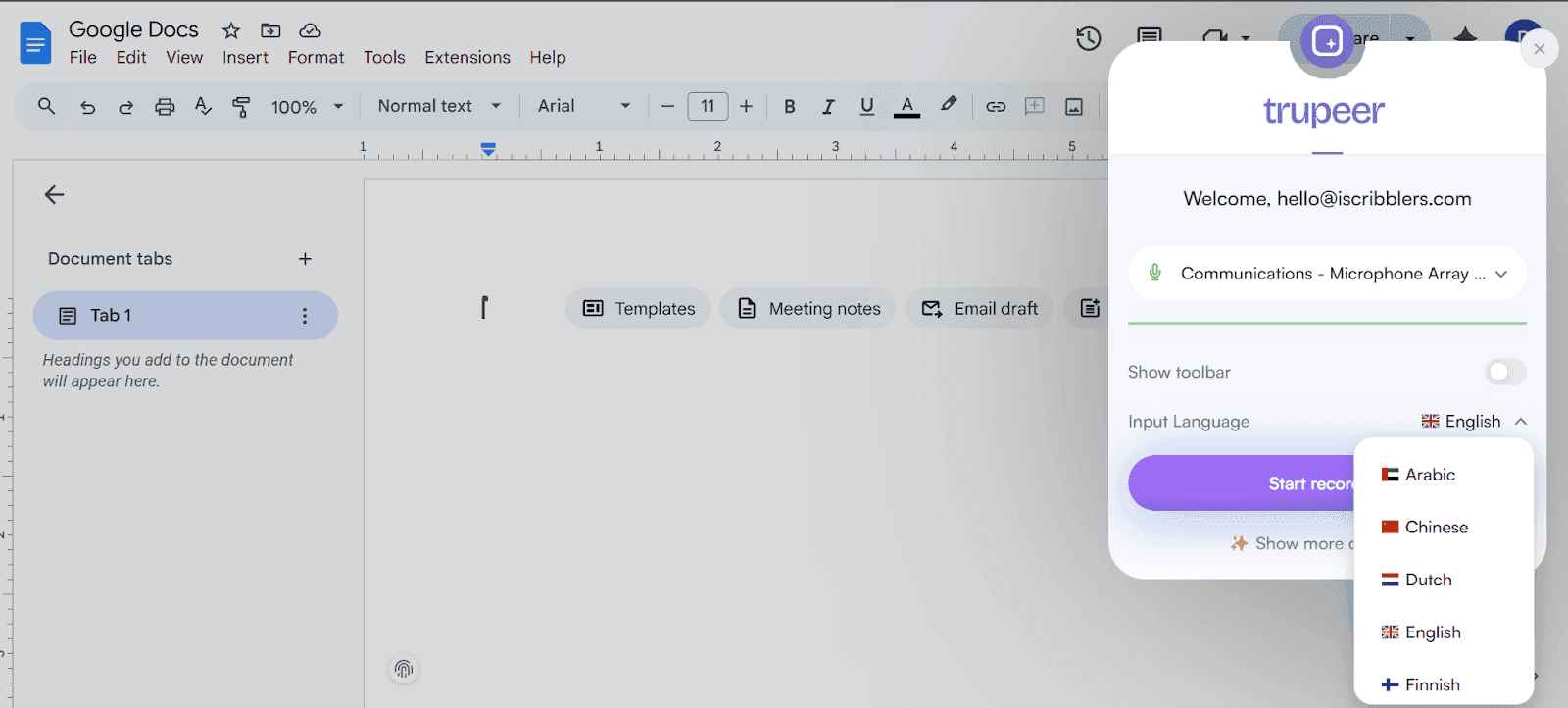
Task: Open the Tools menu
Action: [384, 58]
